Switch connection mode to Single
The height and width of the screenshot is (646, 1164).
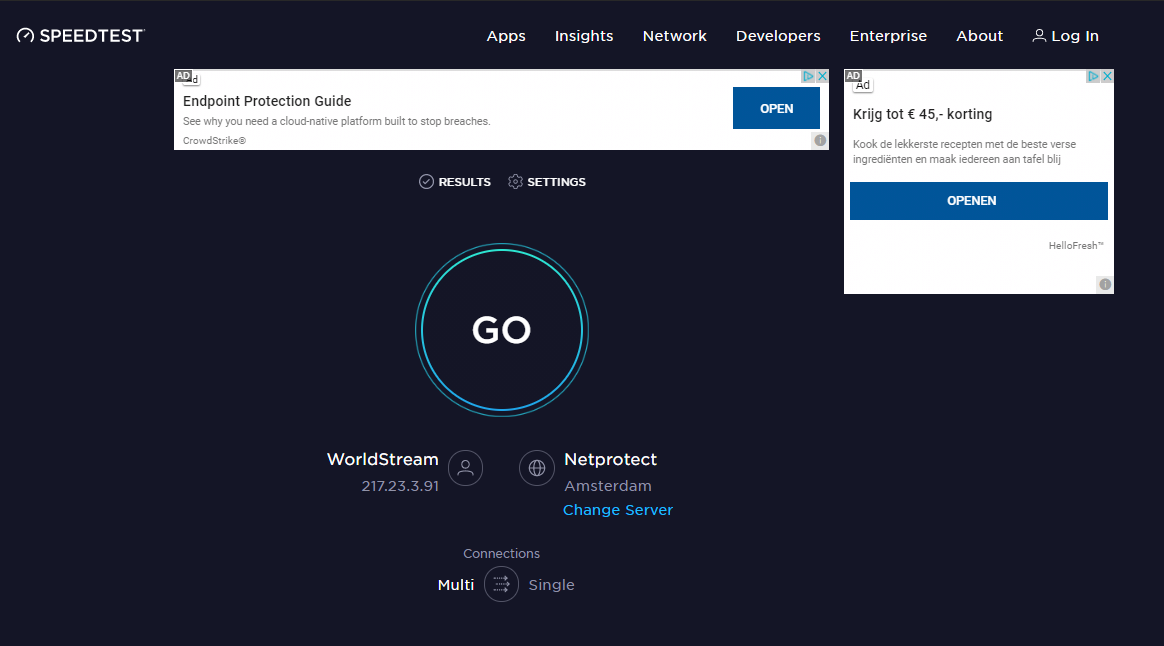(x=551, y=584)
